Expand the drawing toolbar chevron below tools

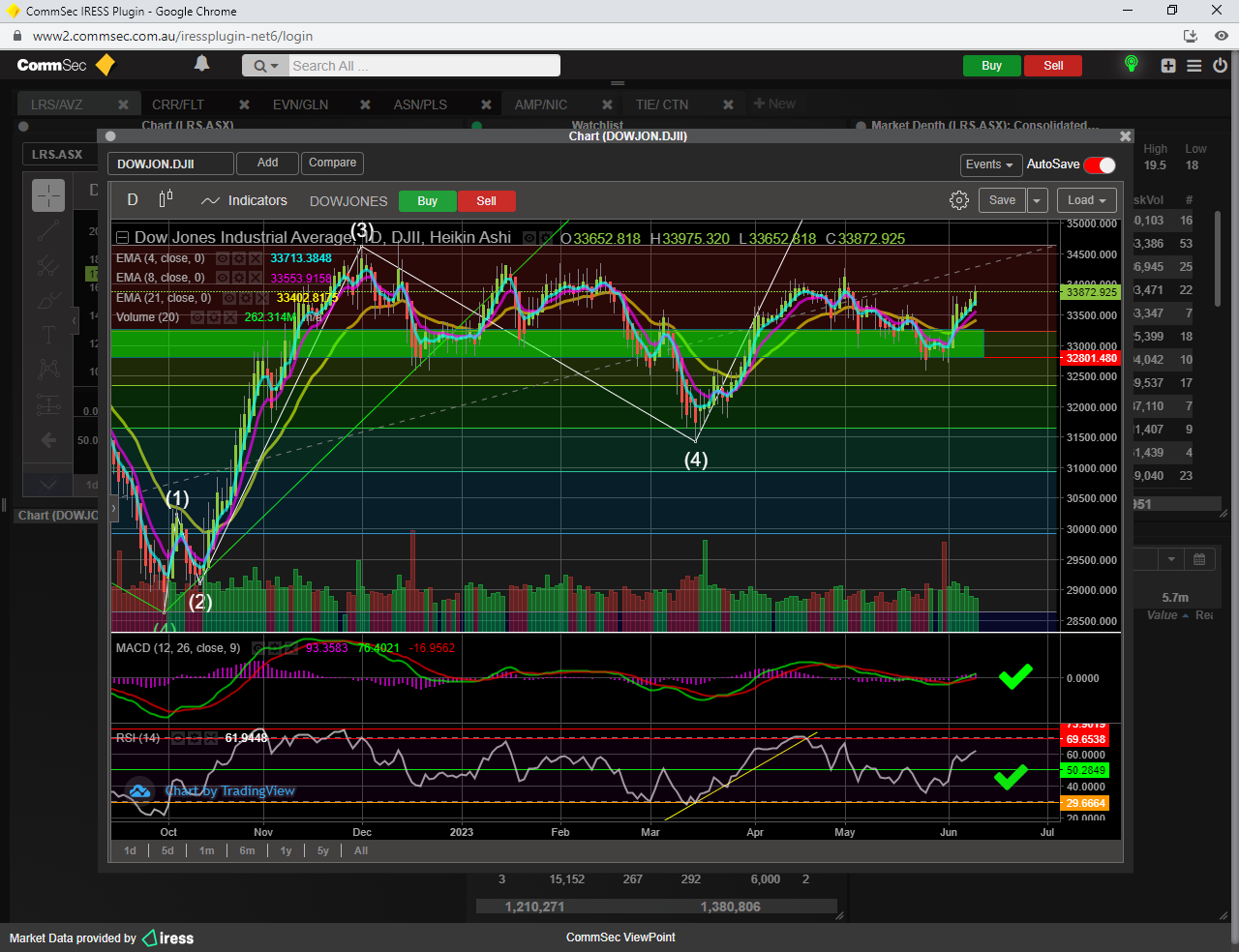pos(48,484)
